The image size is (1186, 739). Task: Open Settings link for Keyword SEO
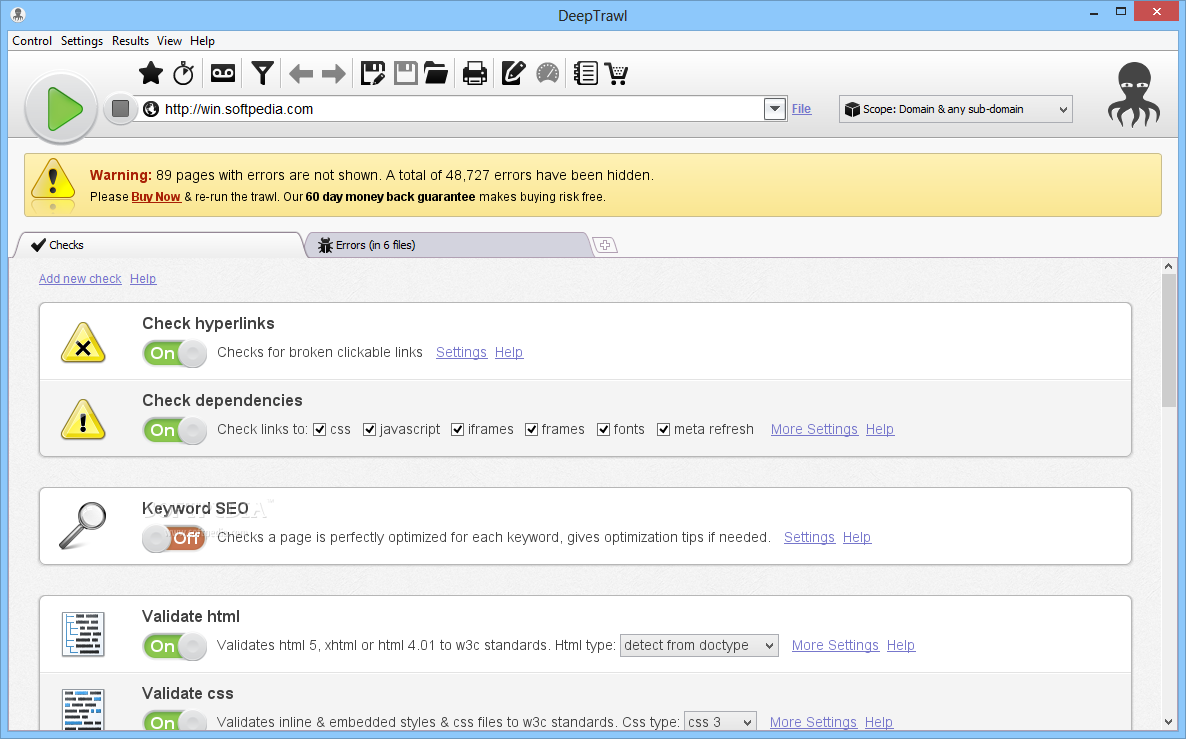pos(809,538)
